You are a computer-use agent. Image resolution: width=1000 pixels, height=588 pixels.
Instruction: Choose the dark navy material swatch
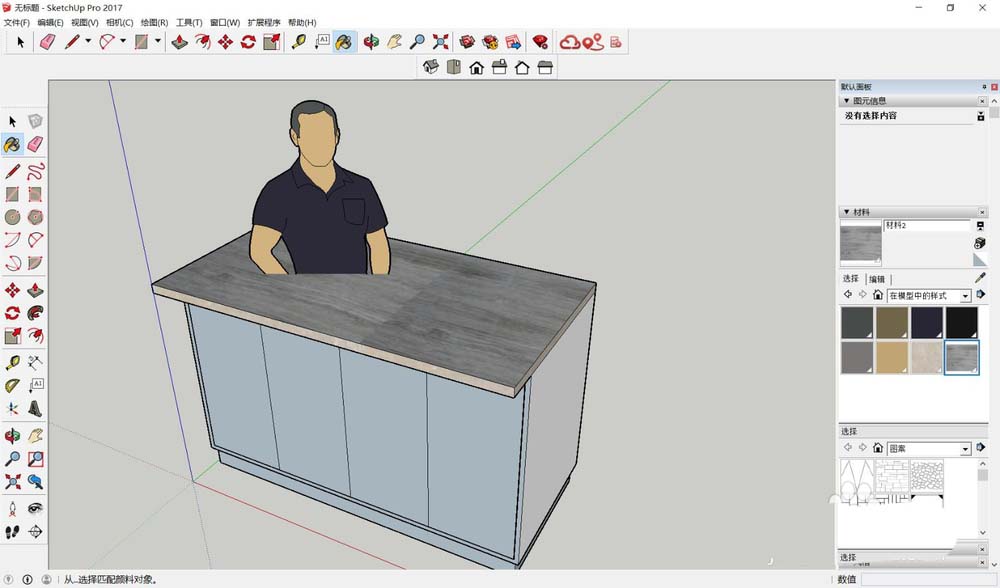927,322
